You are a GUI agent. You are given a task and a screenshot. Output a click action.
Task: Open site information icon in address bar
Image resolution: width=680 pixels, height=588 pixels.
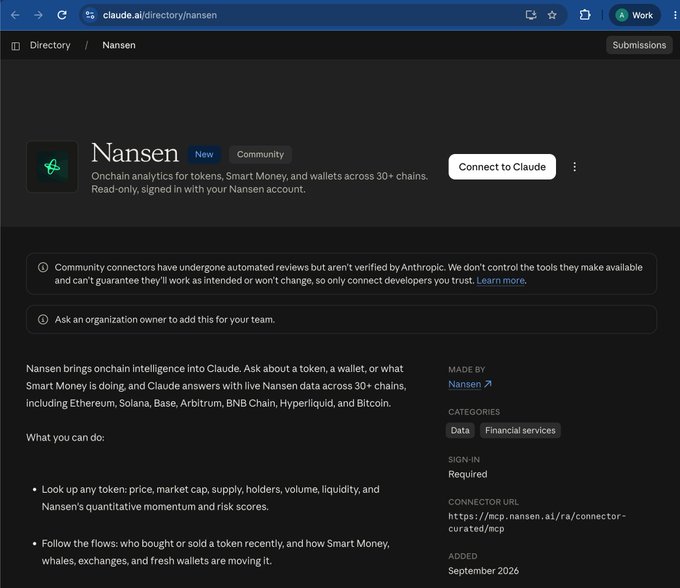tap(90, 15)
